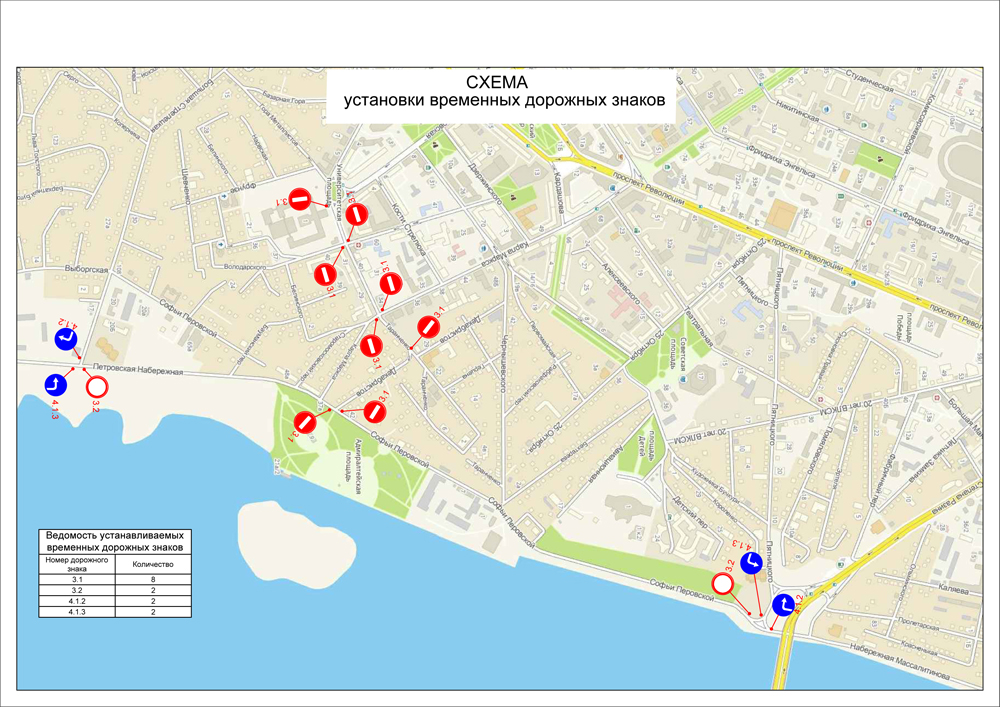Click the table header Ведомость устанавливаемых знаков
This screenshot has width=1000, height=707.
click(x=115, y=541)
